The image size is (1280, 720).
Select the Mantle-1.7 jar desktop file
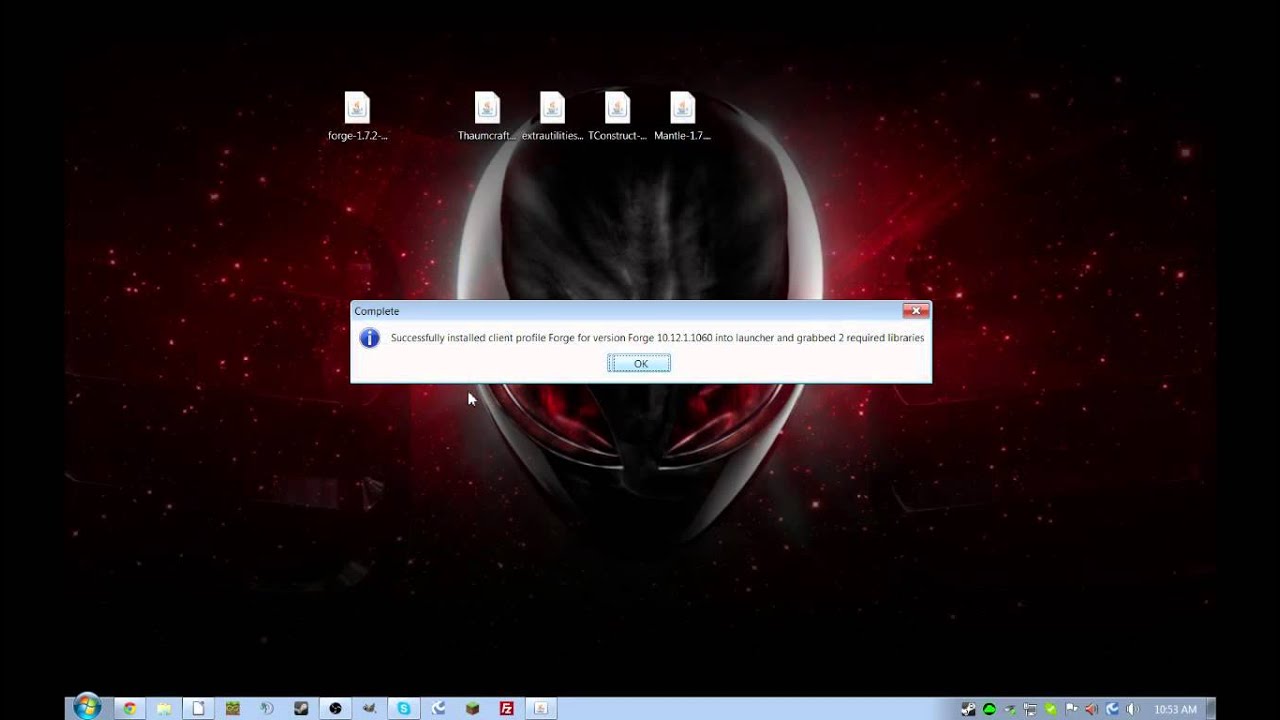pyautogui.click(x=682, y=117)
